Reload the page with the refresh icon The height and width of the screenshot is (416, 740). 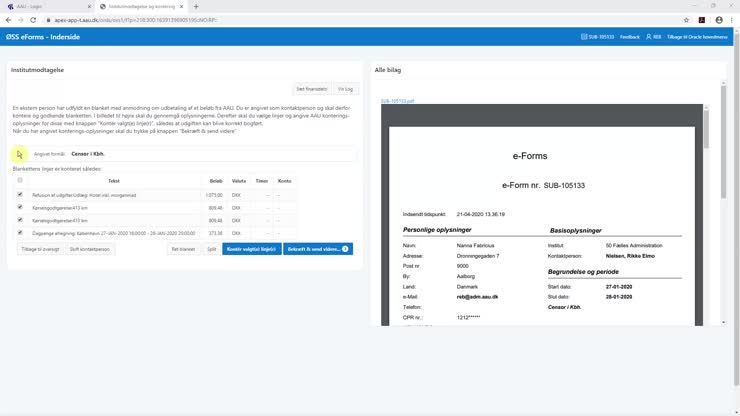(42, 19)
